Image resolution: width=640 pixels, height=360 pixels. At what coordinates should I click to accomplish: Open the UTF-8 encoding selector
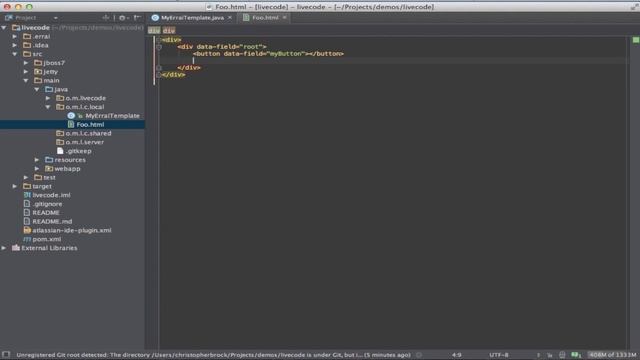pos(499,355)
